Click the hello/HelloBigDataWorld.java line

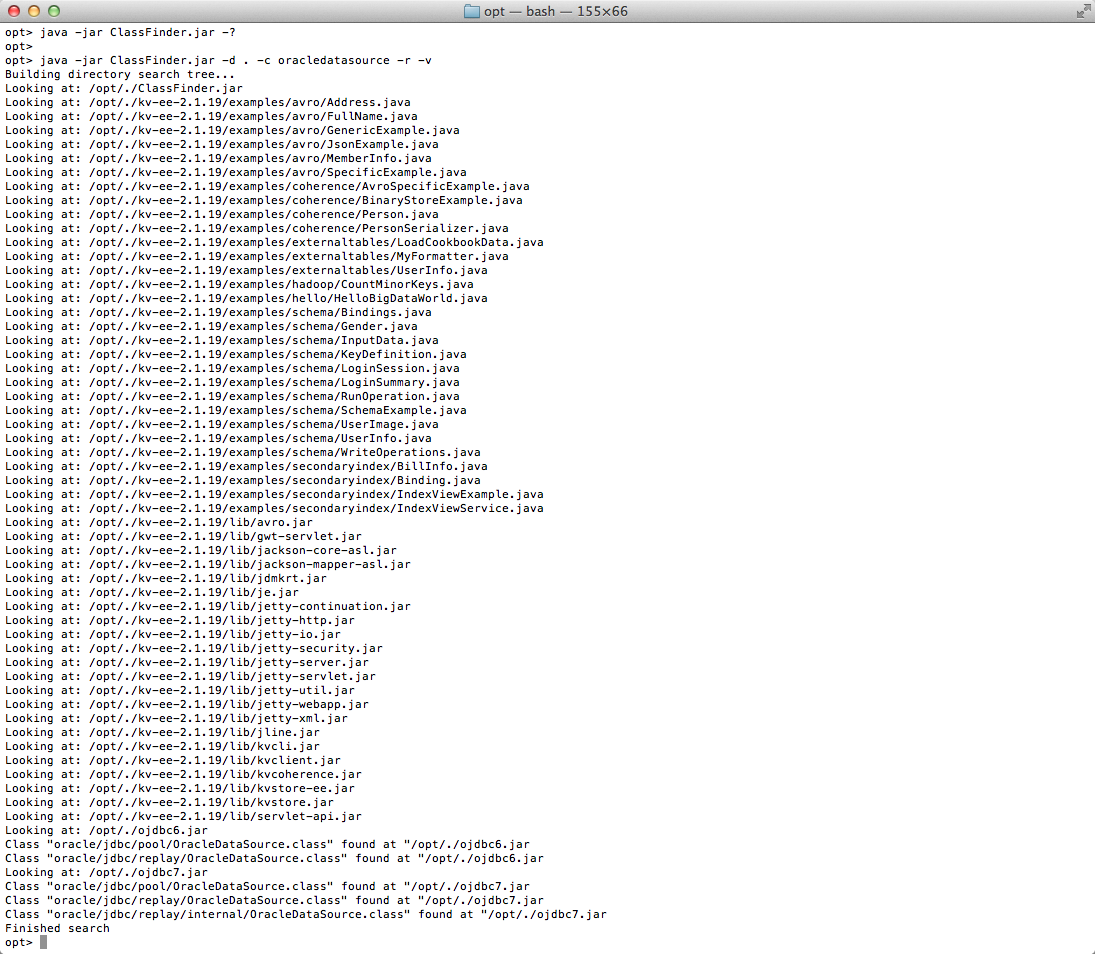(x=246, y=298)
